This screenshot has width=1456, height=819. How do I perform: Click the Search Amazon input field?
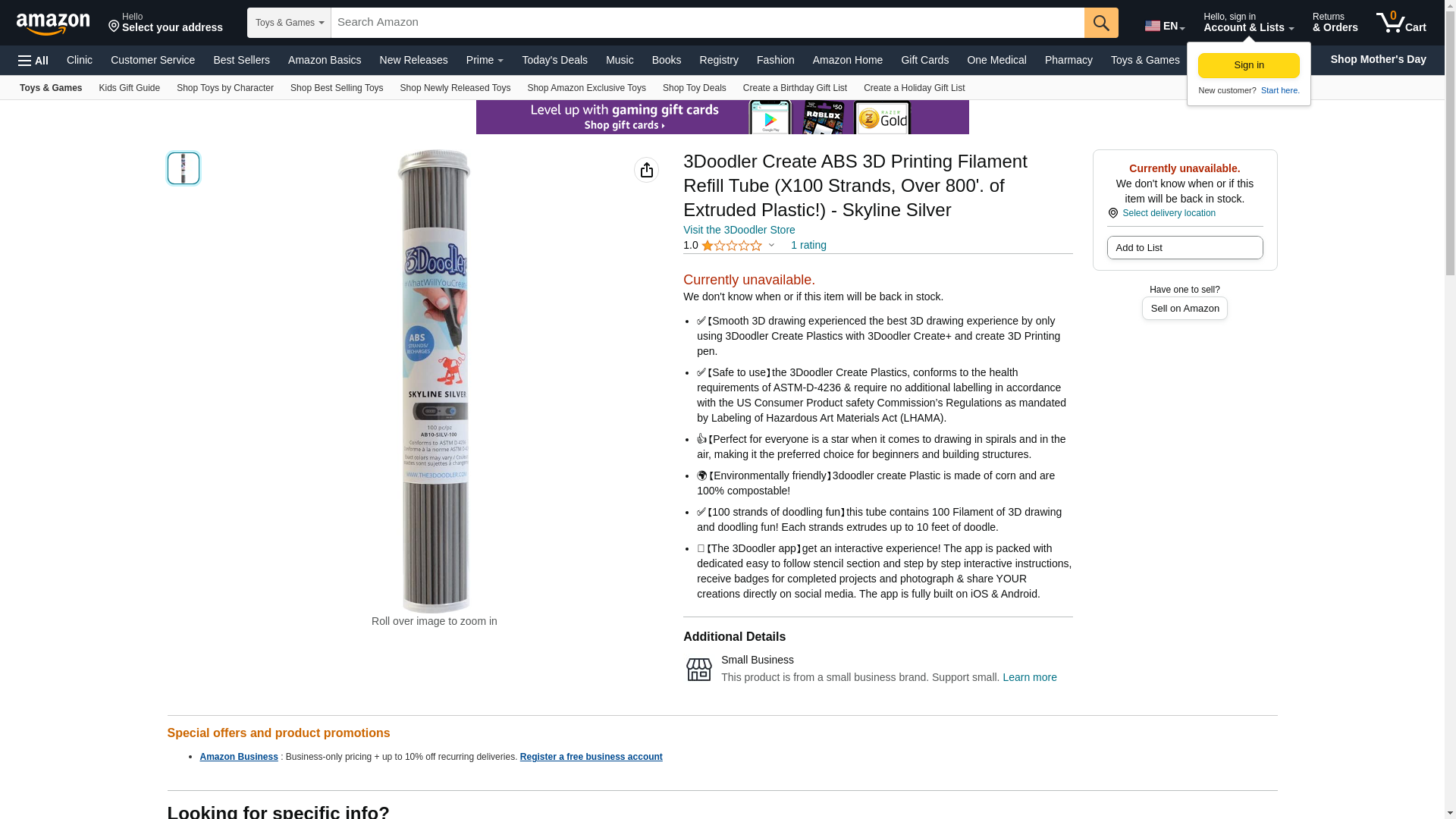point(708,23)
